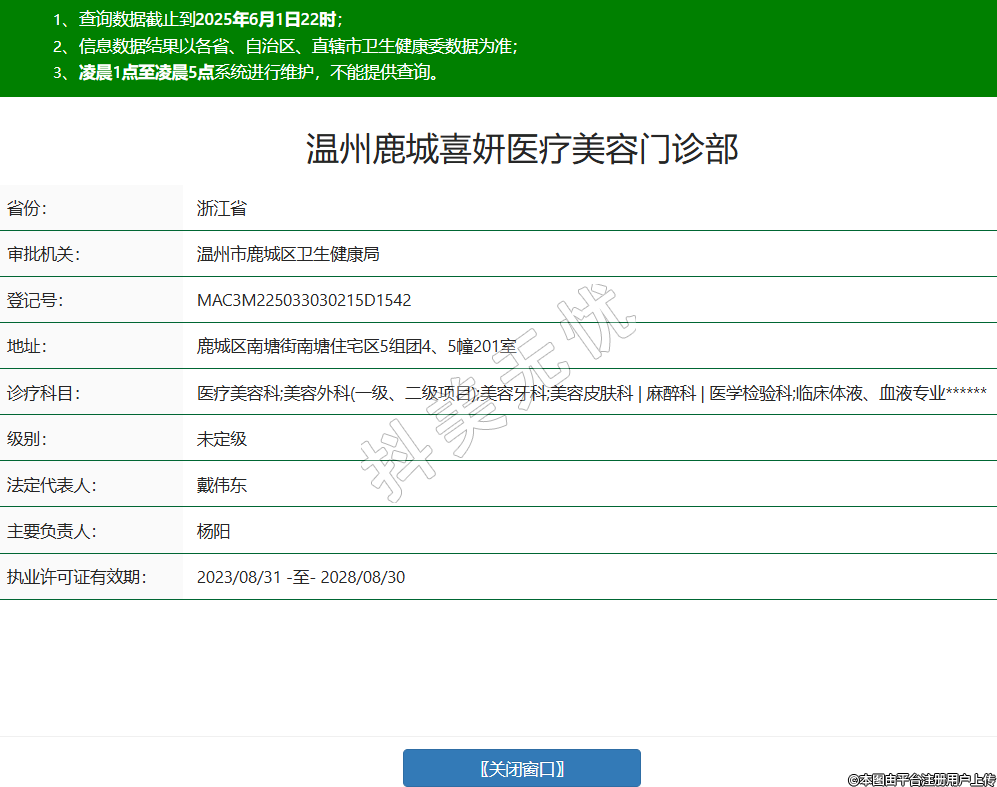Click the 关闭窗口 button
Image resolution: width=997 pixels, height=787 pixels.
(521, 768)
